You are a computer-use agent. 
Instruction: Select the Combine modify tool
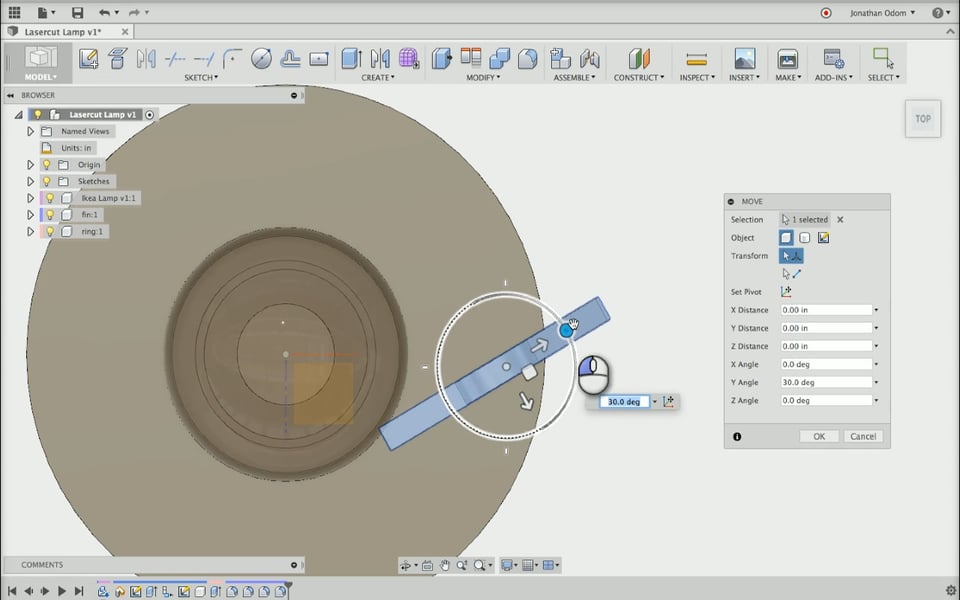499,59
